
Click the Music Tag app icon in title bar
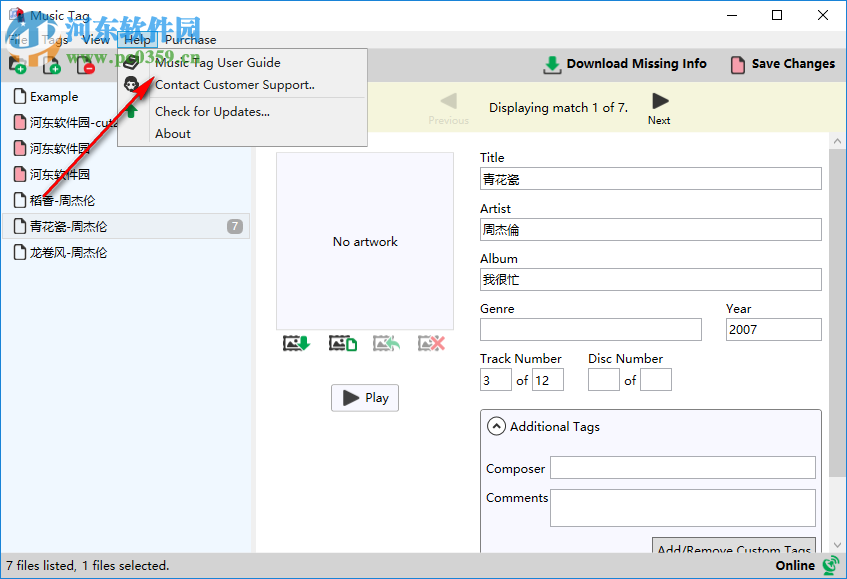pyautogui.click(x=16, y=15)
